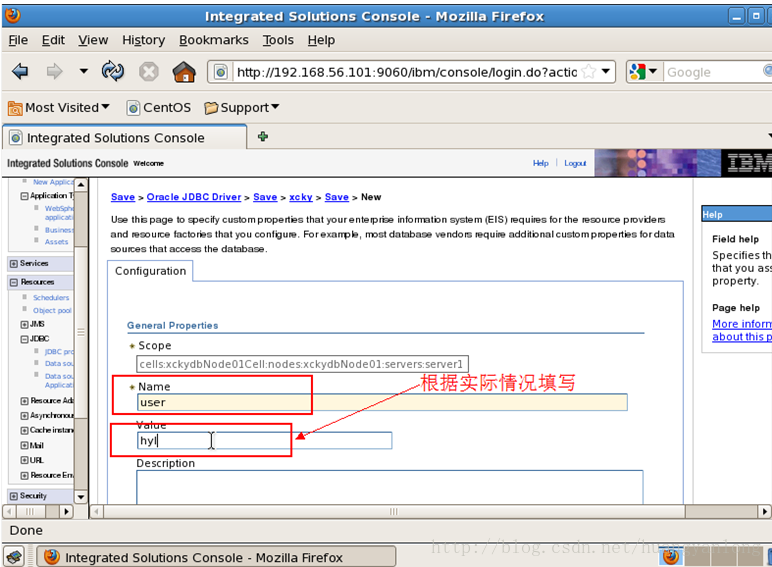Click the first Save breadcrumb link

click(123, 197)
